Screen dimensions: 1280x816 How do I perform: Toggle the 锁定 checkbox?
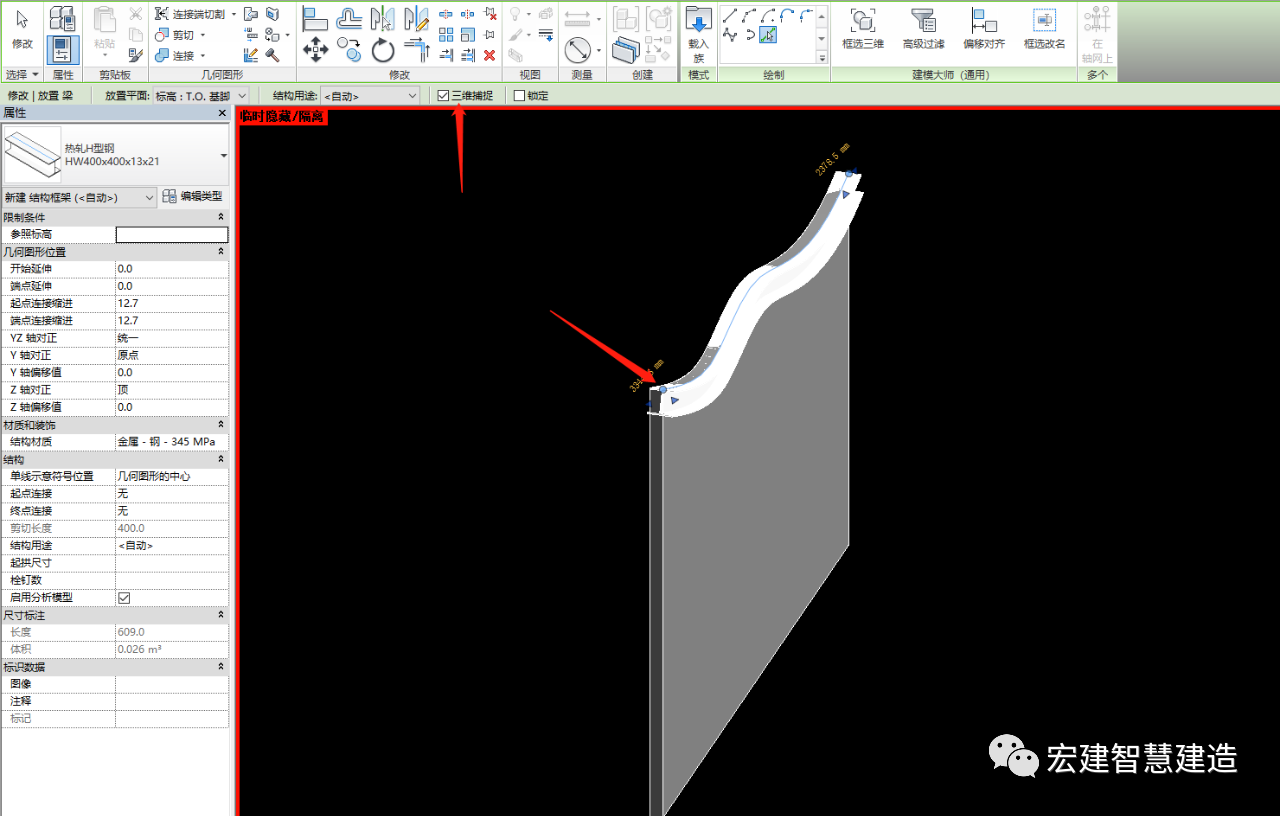(x=519, y=96)
